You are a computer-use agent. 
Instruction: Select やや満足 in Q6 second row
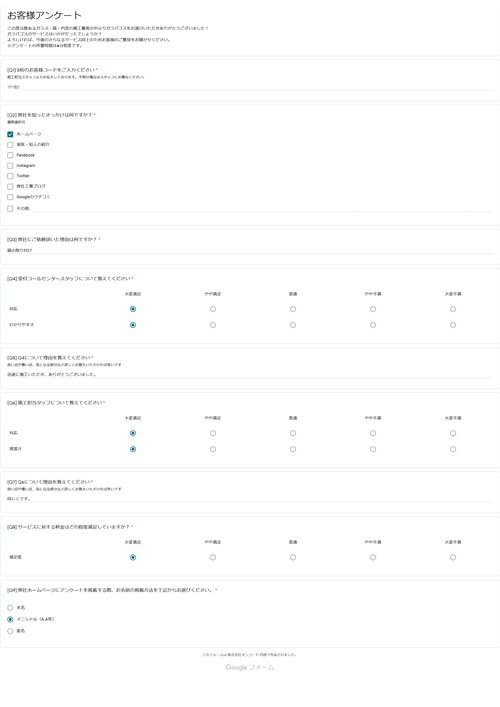[213, 449]
